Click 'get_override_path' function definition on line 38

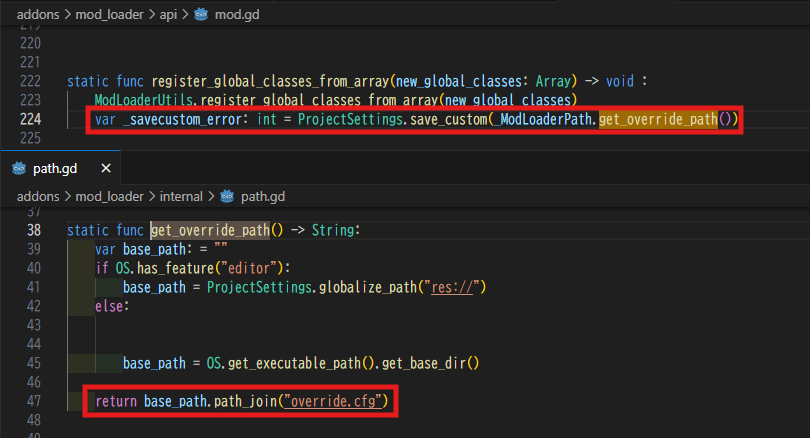[x=210, y=230]
